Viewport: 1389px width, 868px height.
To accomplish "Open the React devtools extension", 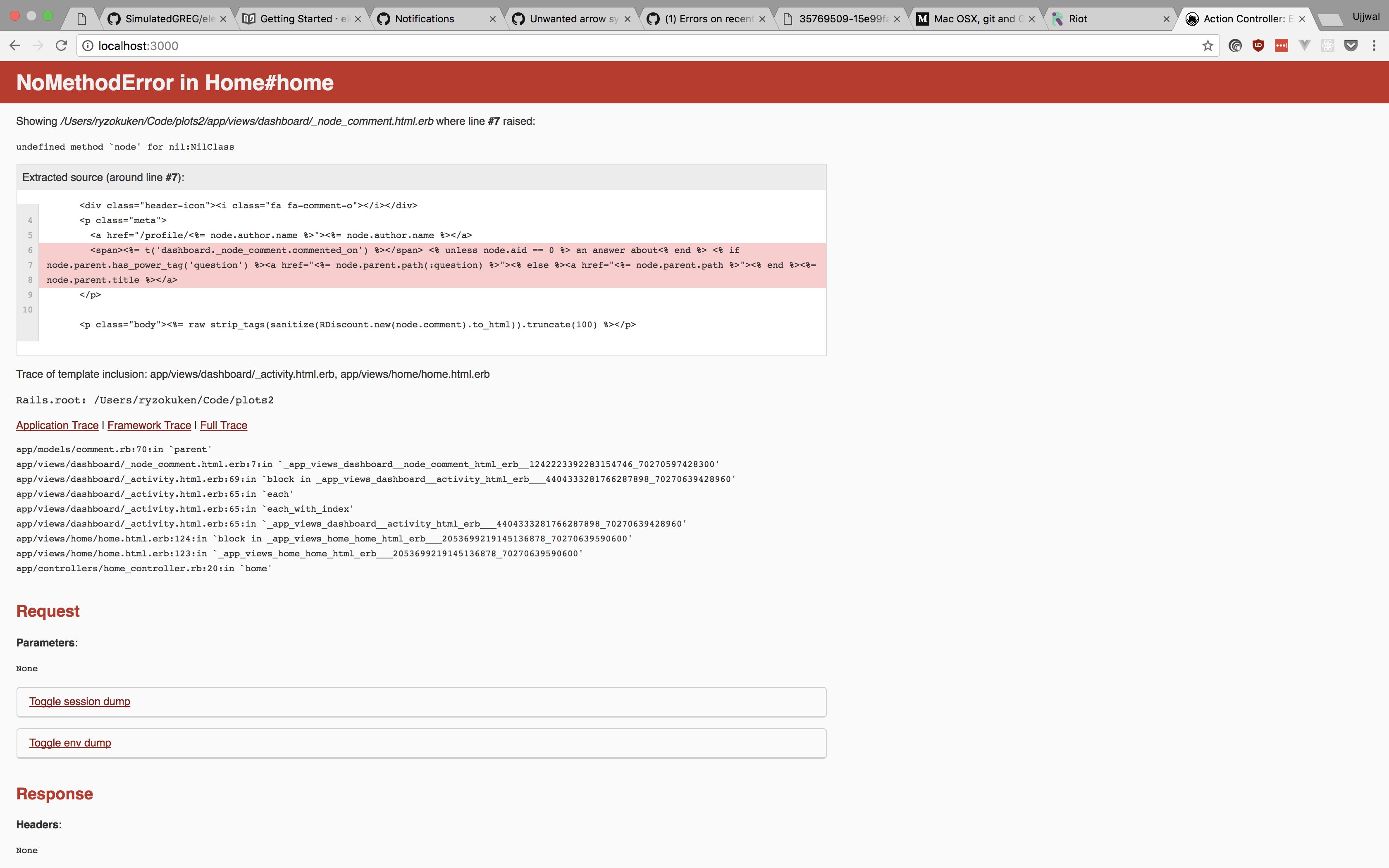I will point(1327,45).
